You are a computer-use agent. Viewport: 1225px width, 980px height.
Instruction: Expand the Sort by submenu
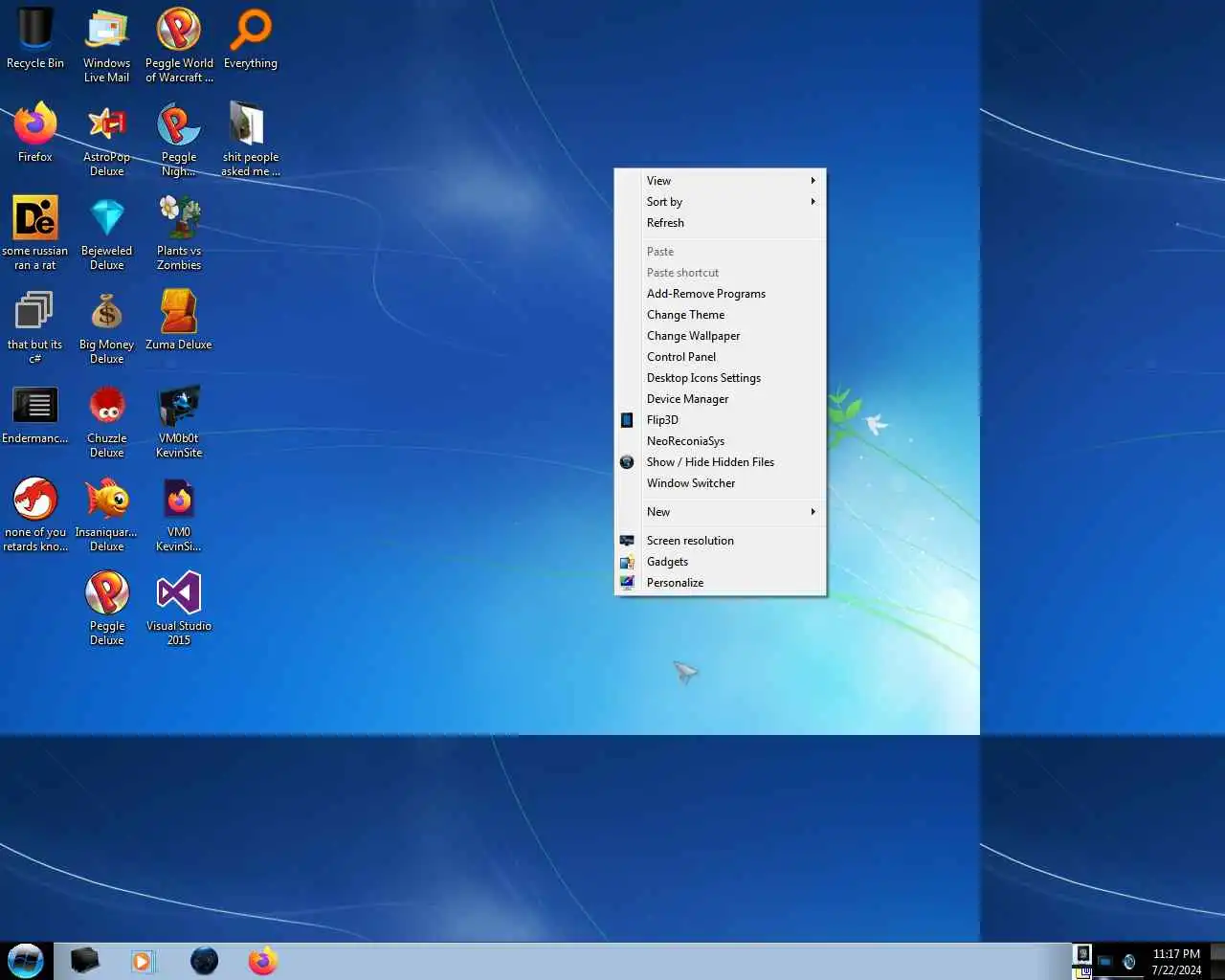click(x=720, y=202)
